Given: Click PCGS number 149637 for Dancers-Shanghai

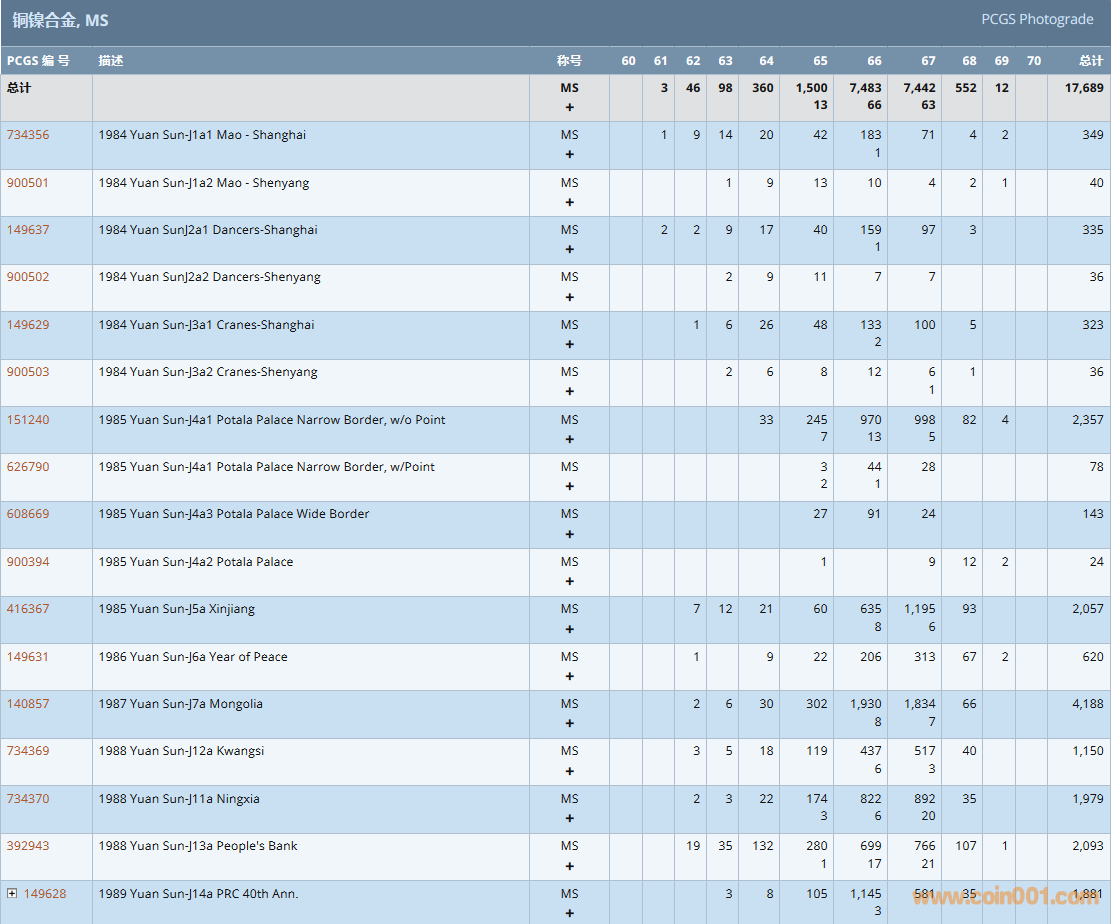Looking at the screenshot, I should pos(28,230).
